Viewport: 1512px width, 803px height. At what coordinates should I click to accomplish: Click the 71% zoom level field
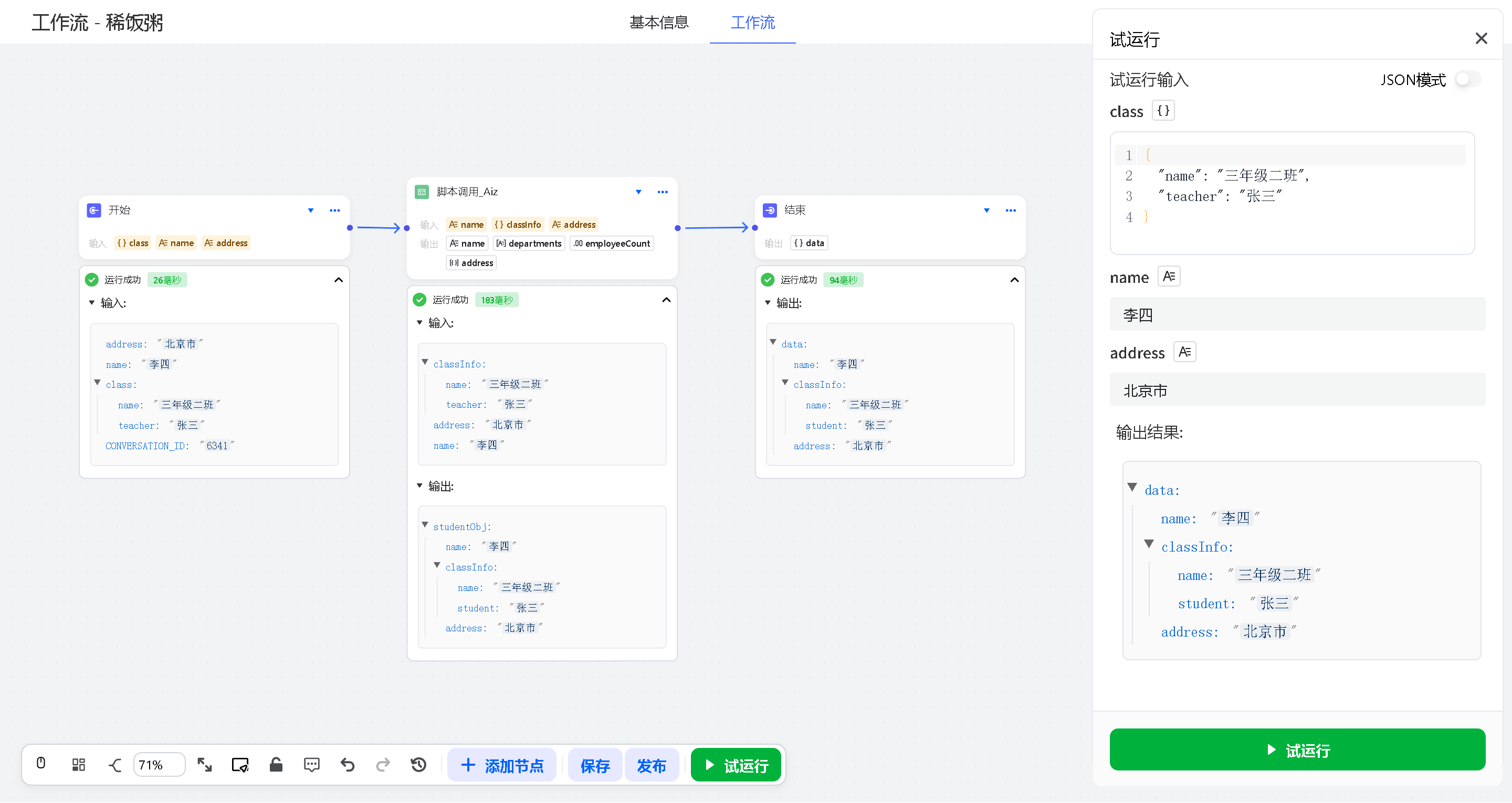pyautogui.click(x=159, y=764)
